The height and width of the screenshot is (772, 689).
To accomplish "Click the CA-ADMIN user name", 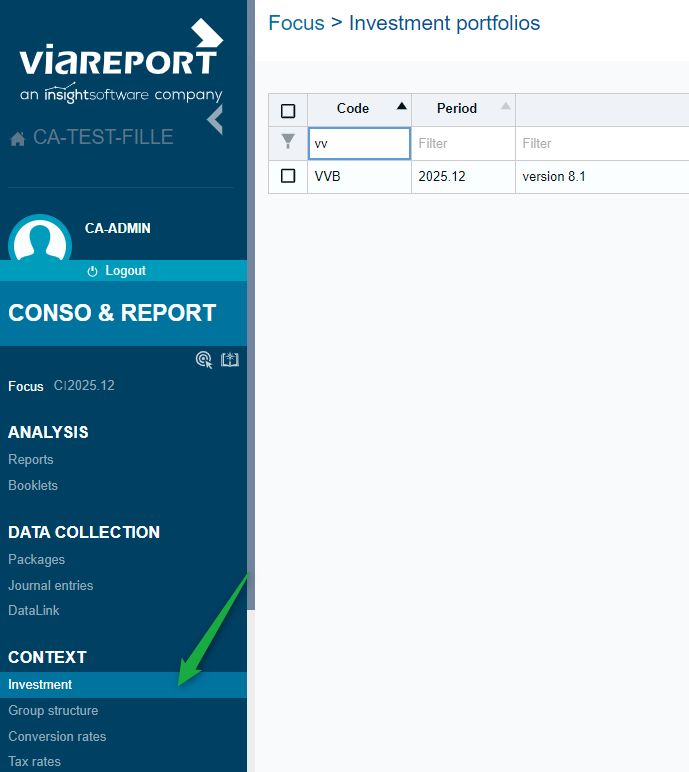I will (x=118, y=228).
